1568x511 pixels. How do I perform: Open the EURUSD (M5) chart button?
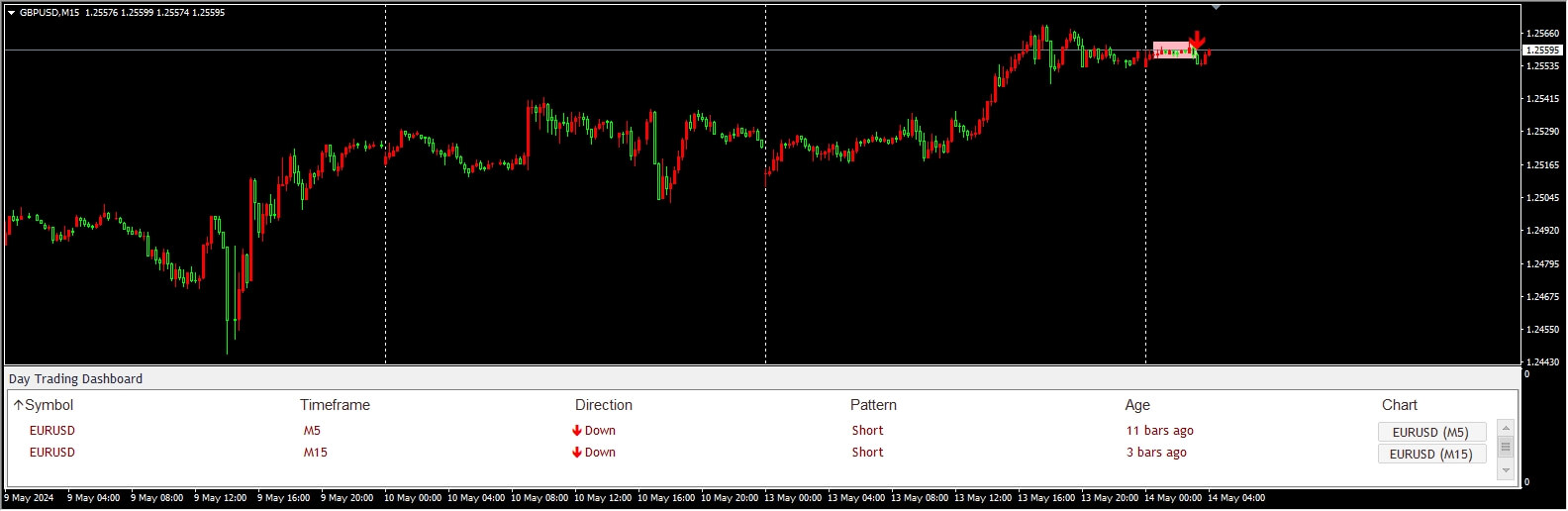point(1431,432)
